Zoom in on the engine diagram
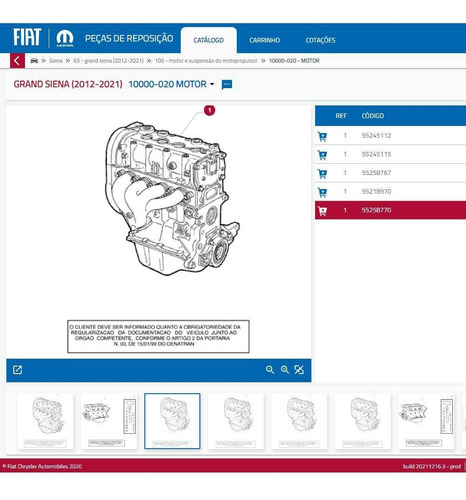Image resolution: width=466 pixels, height=500 pixels. click(285, 370)
